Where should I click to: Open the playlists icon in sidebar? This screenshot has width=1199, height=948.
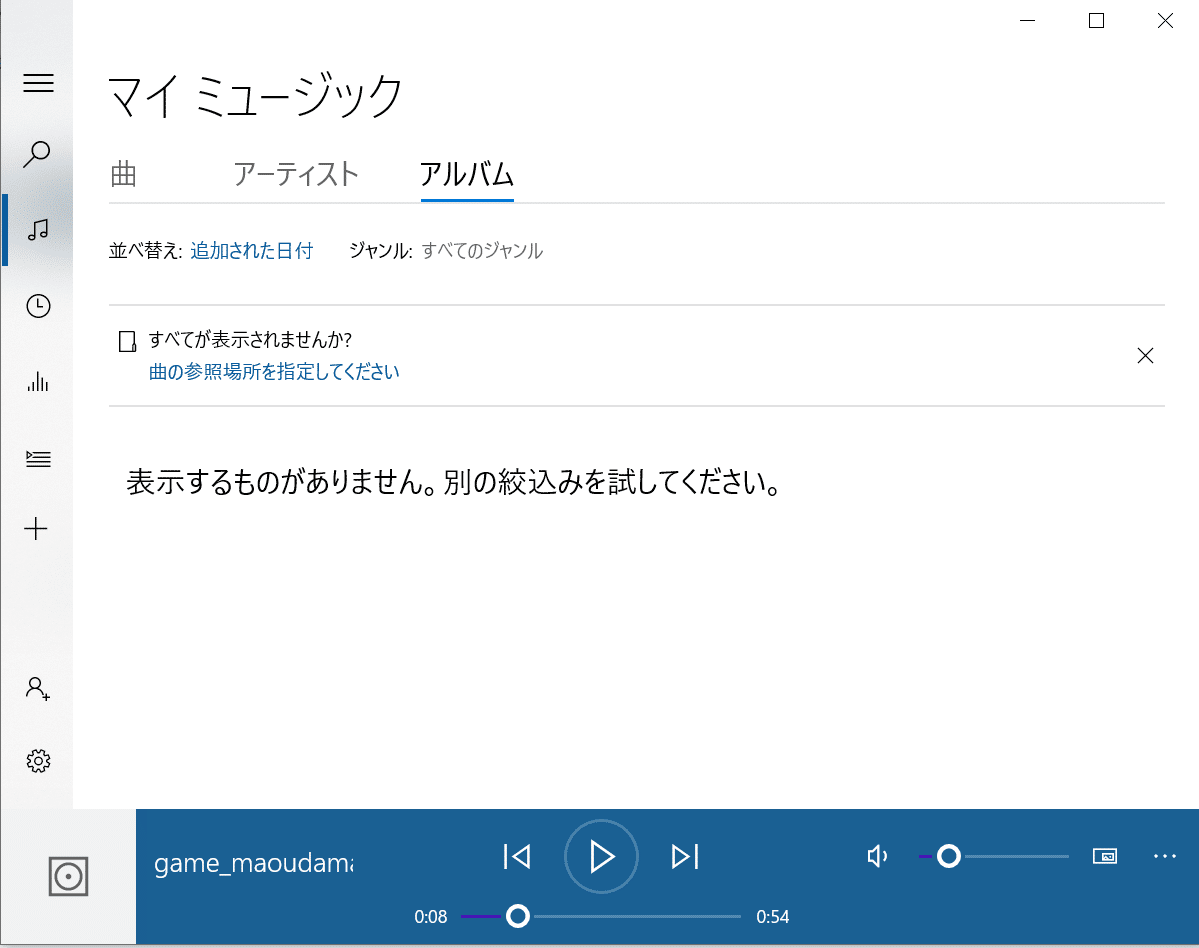(x=38, y=459)
